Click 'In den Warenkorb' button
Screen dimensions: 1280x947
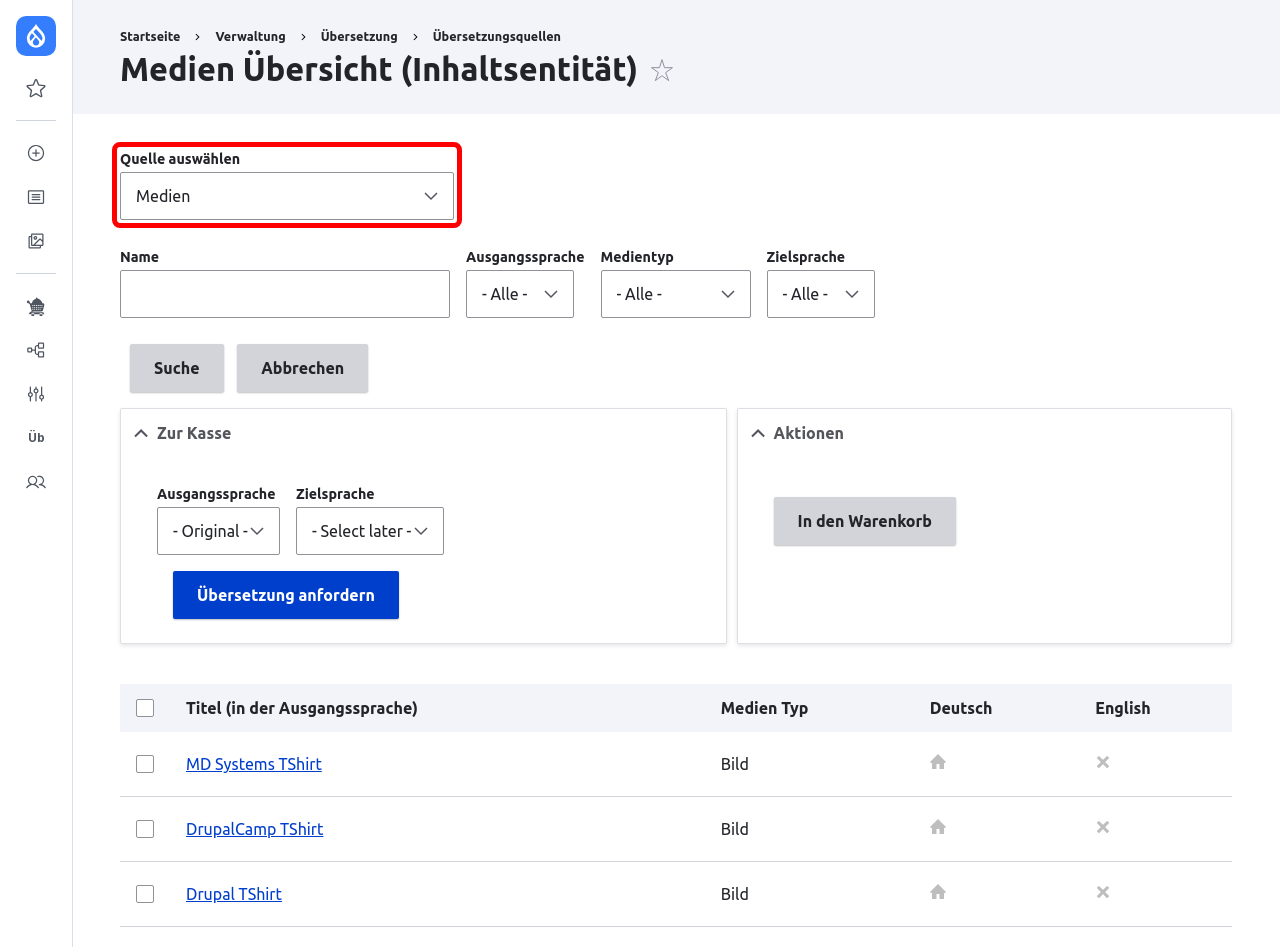pos(865,521)
